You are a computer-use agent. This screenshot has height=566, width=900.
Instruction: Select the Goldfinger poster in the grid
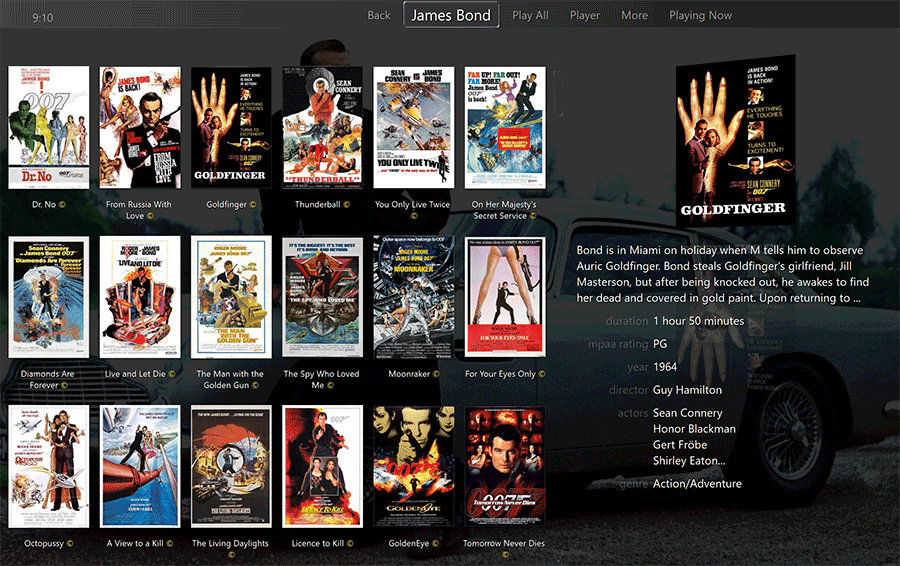231,127
